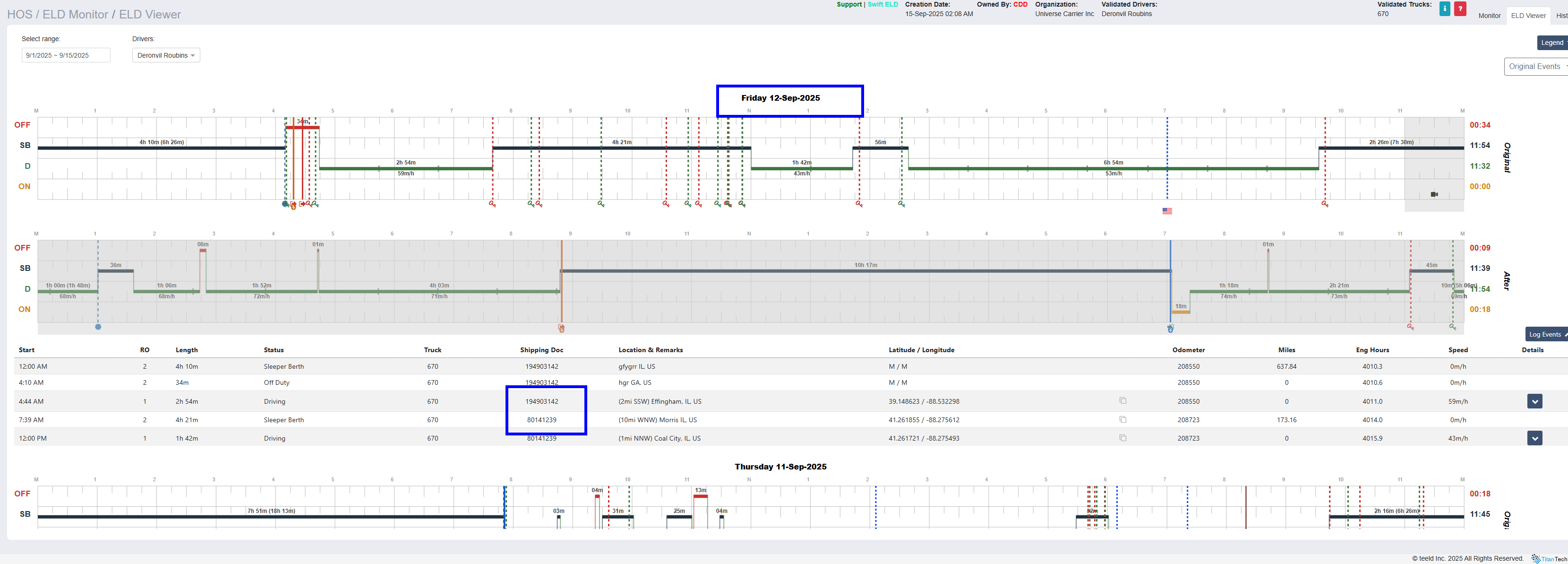Click the Friday 12-Sep-2025 date heading

780,98
